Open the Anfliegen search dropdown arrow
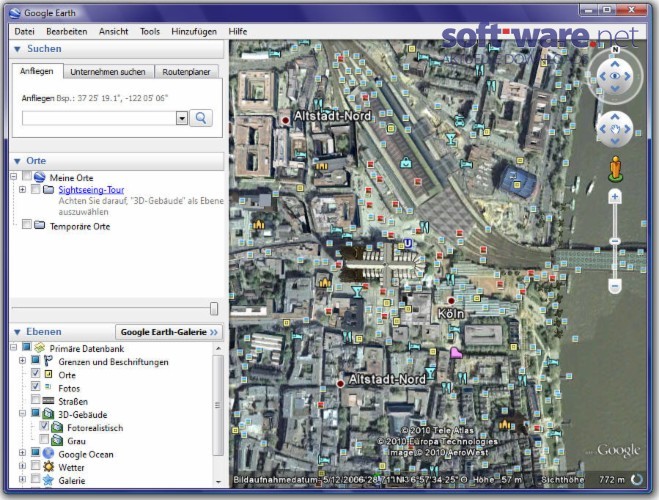659x500 pixels. (182, 118)
